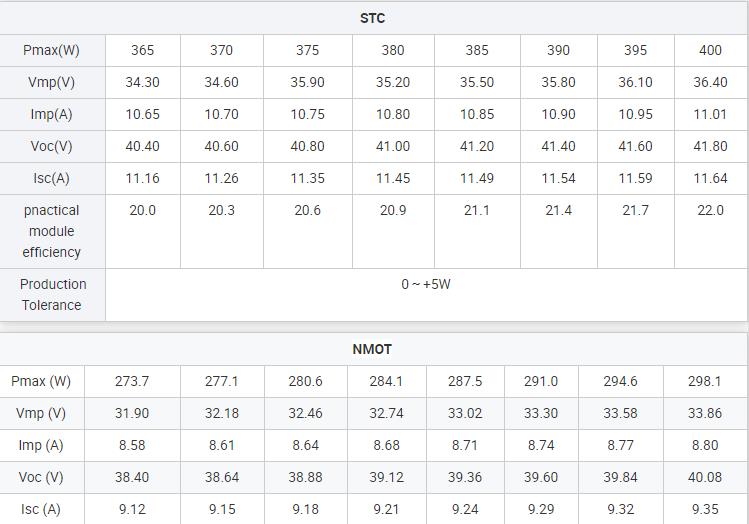Click the 400 Pmax cell

click(x=710, y=50)
